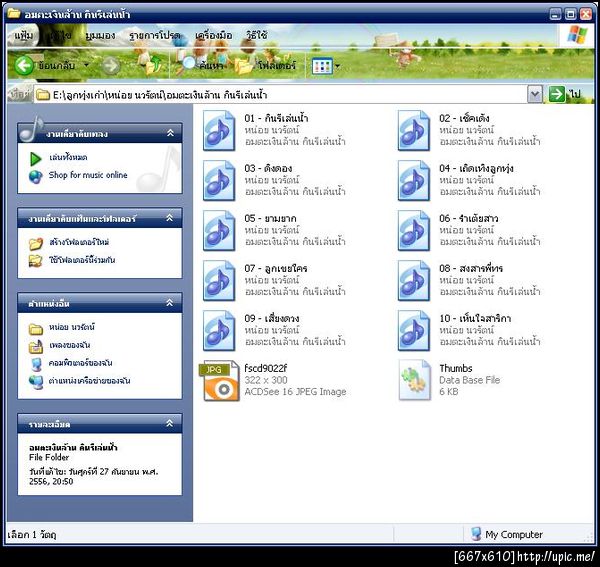
Task: Open the Back button history dropdown arrow
Action: click(x=86, y=65)
